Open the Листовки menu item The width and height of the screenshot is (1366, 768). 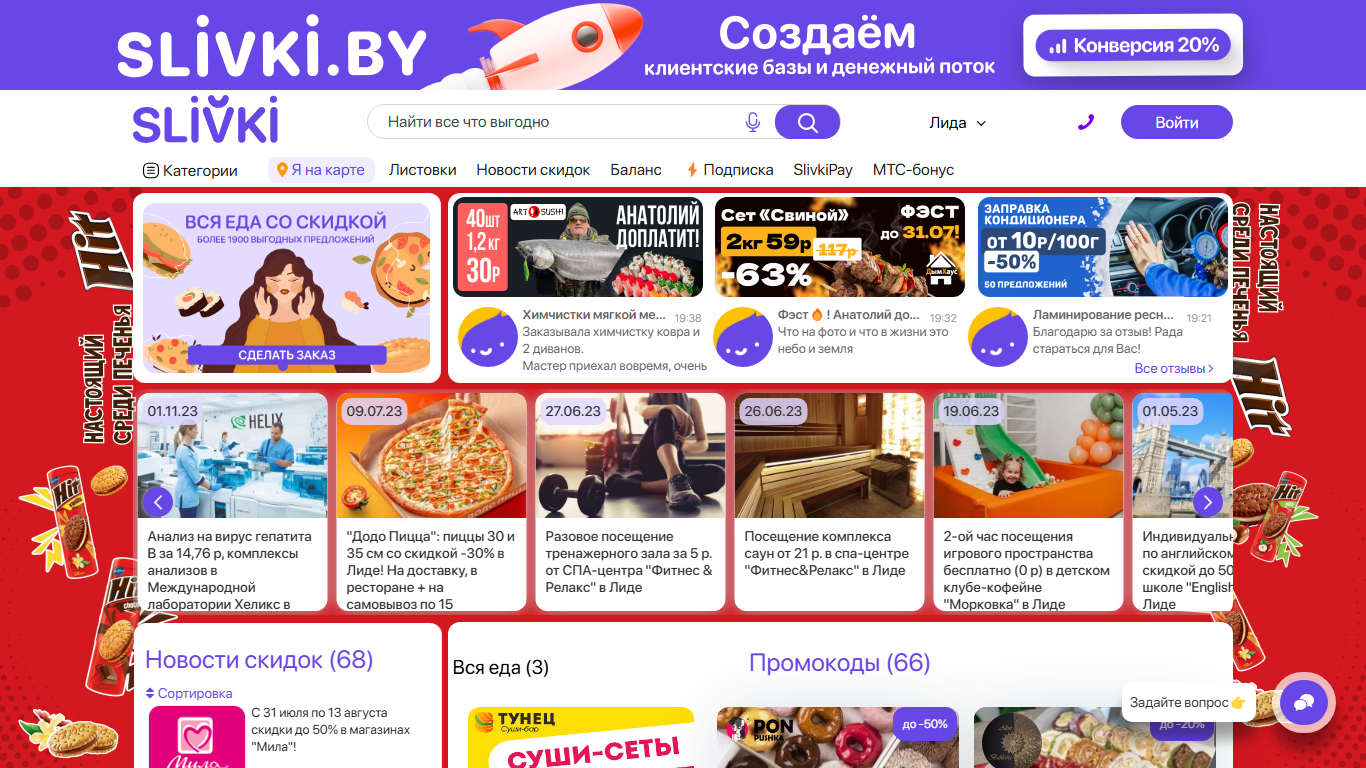tap(422, 170)
